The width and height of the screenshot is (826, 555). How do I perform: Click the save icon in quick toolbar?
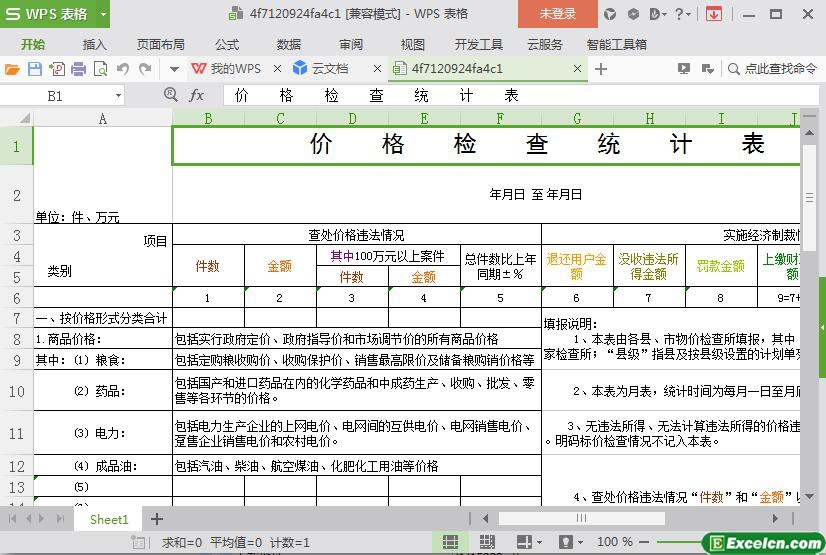pos(34,69)
